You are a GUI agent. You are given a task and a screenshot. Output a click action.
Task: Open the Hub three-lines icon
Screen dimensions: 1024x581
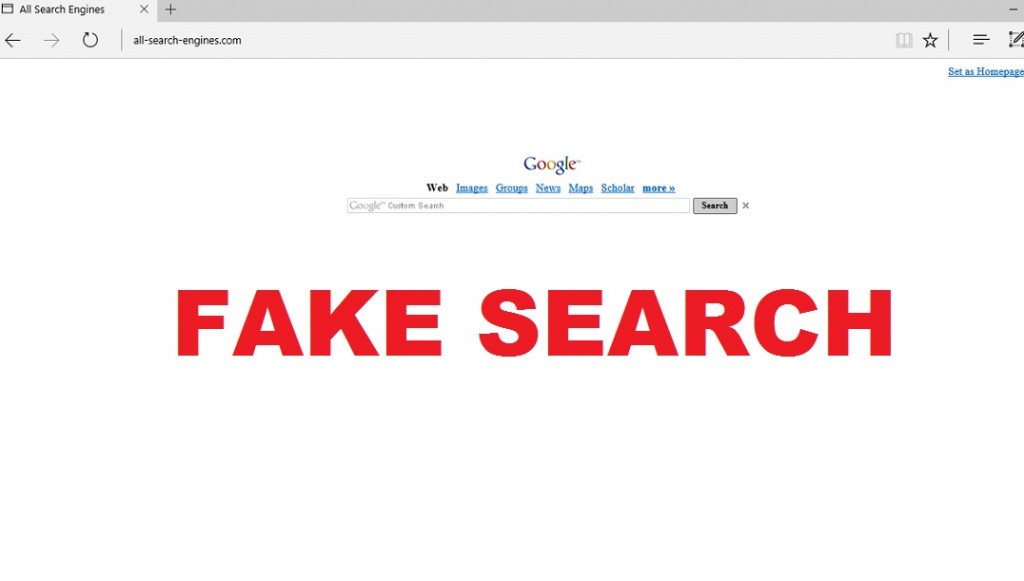980,40
